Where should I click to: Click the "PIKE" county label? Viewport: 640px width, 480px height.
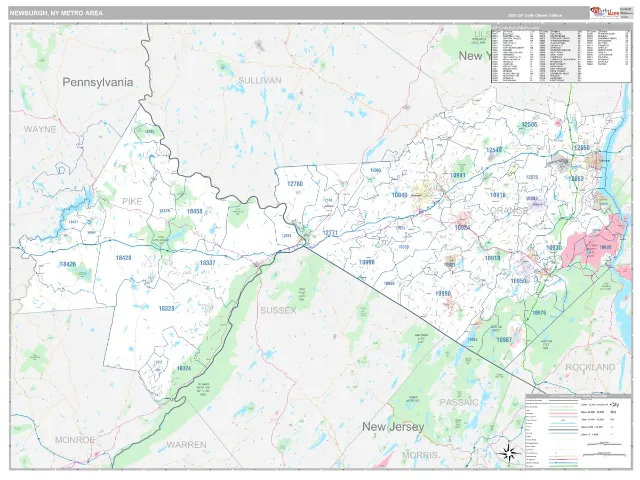point(132,201)
